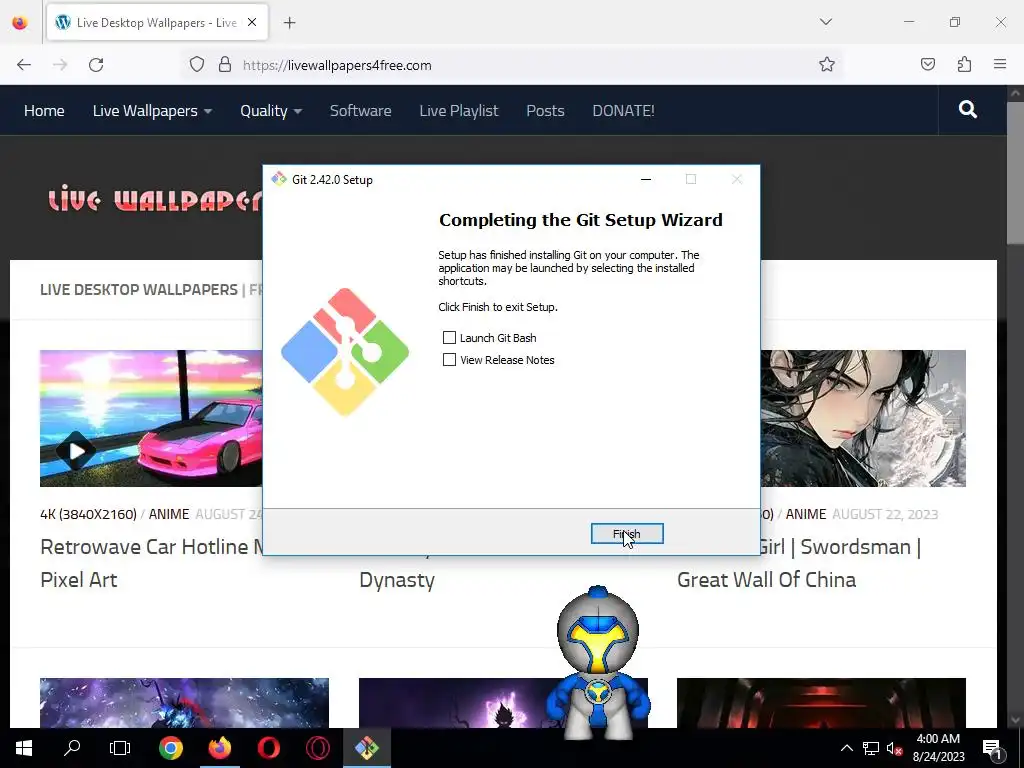
Task: Open the Home menu on the website
Action: coord(44,110)
